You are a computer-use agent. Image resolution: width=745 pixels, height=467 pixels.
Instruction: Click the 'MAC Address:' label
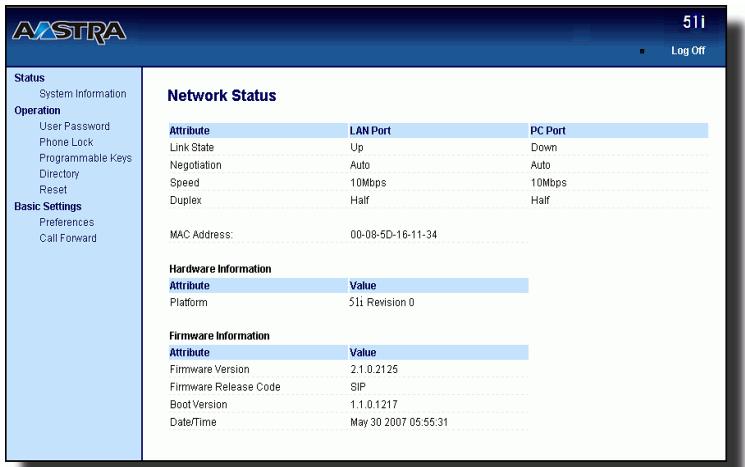point(201,234)
